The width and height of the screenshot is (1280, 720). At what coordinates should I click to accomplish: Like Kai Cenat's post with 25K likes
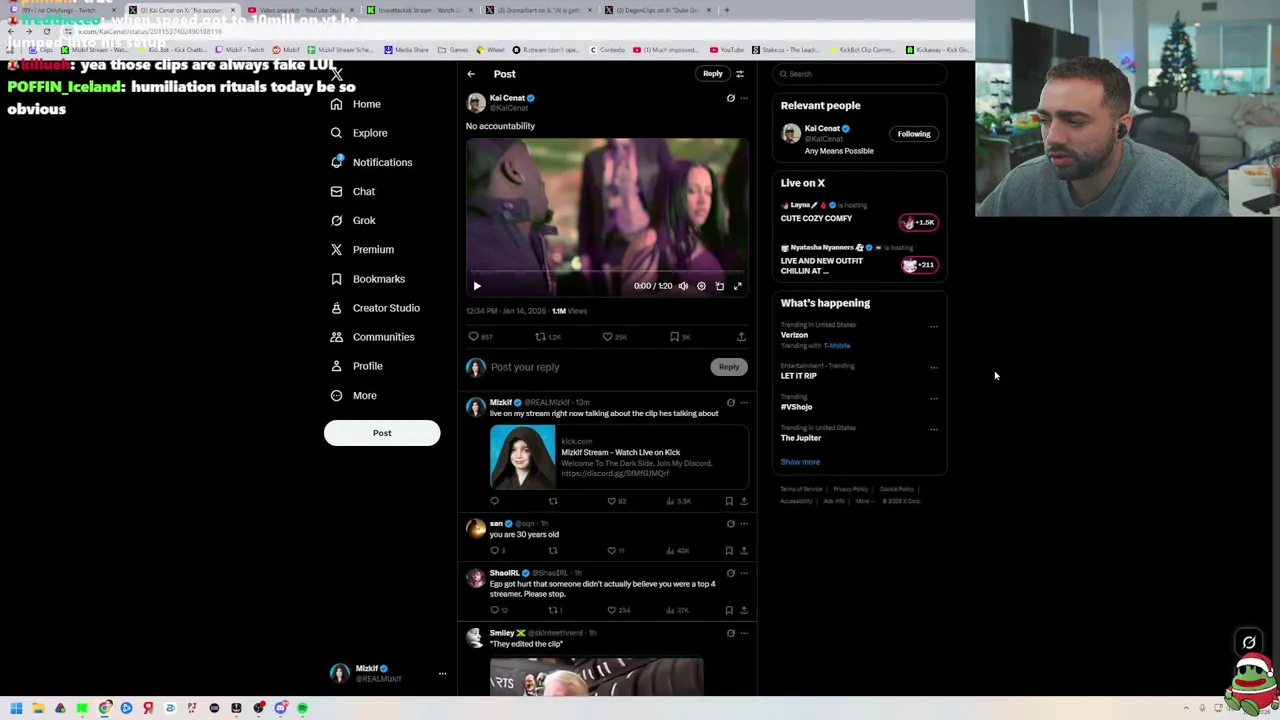coord(614,337)
